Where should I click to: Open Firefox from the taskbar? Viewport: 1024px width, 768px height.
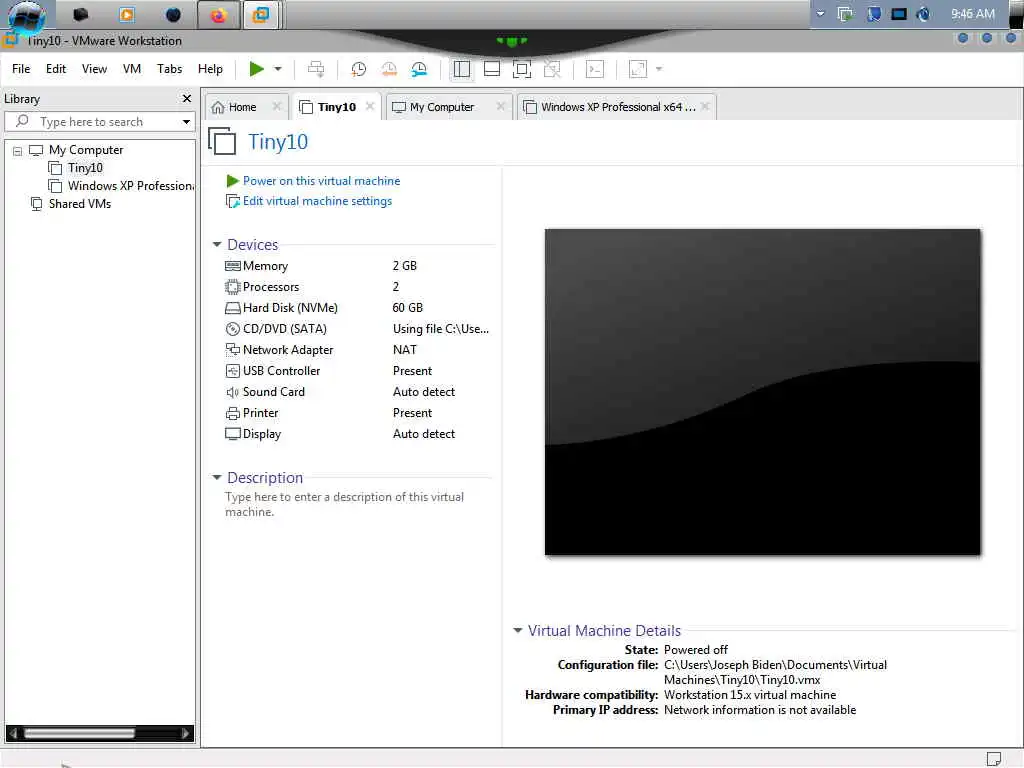click(217, 14)
